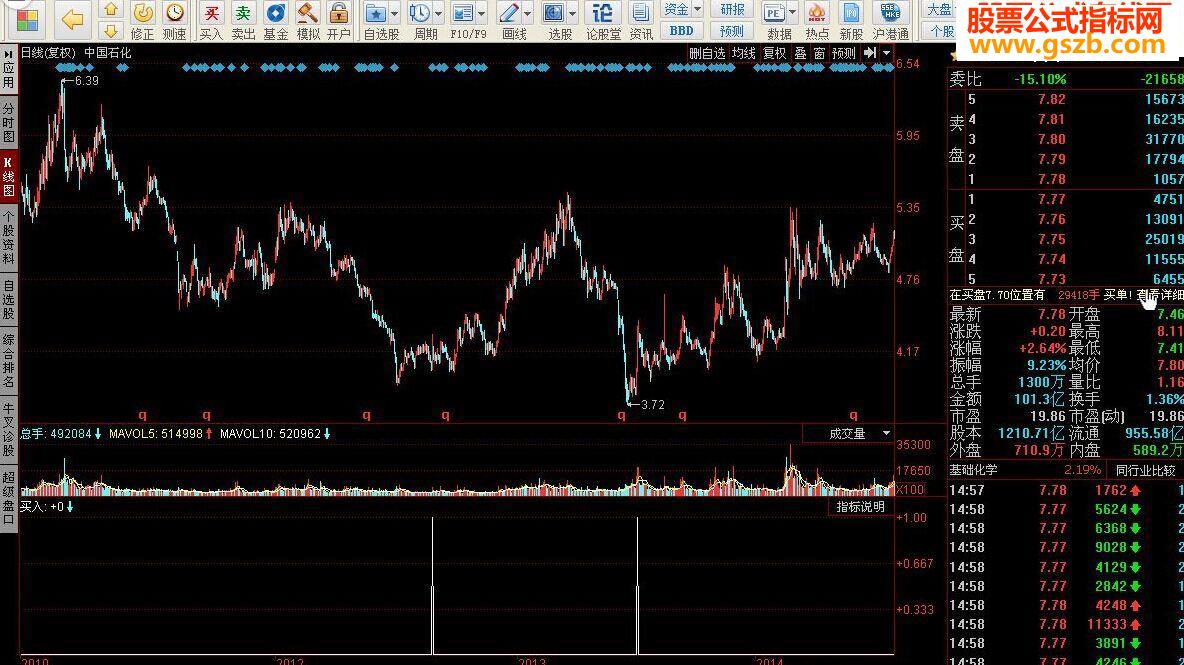Open the chart toolbar triangle dropdown
The width and height of the screenshot is (1184, 665).
tap(886, 53)
